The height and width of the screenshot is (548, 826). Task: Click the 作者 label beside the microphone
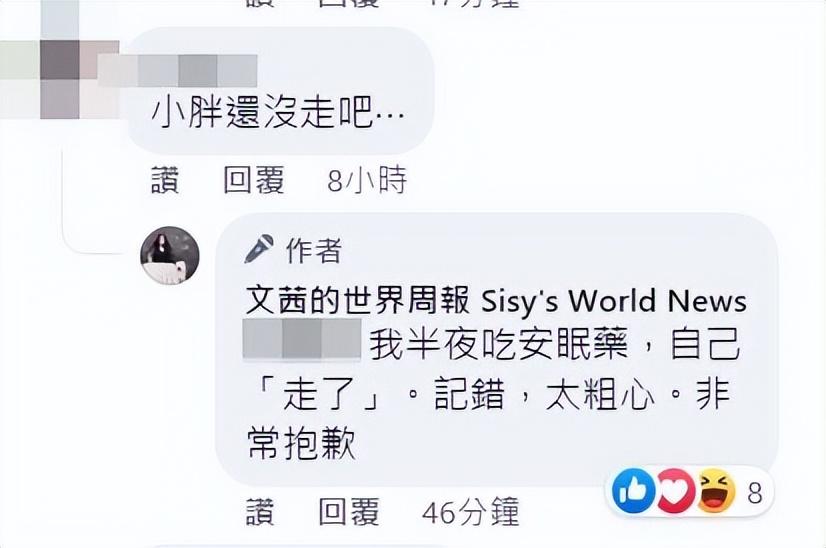pos(314,250)
